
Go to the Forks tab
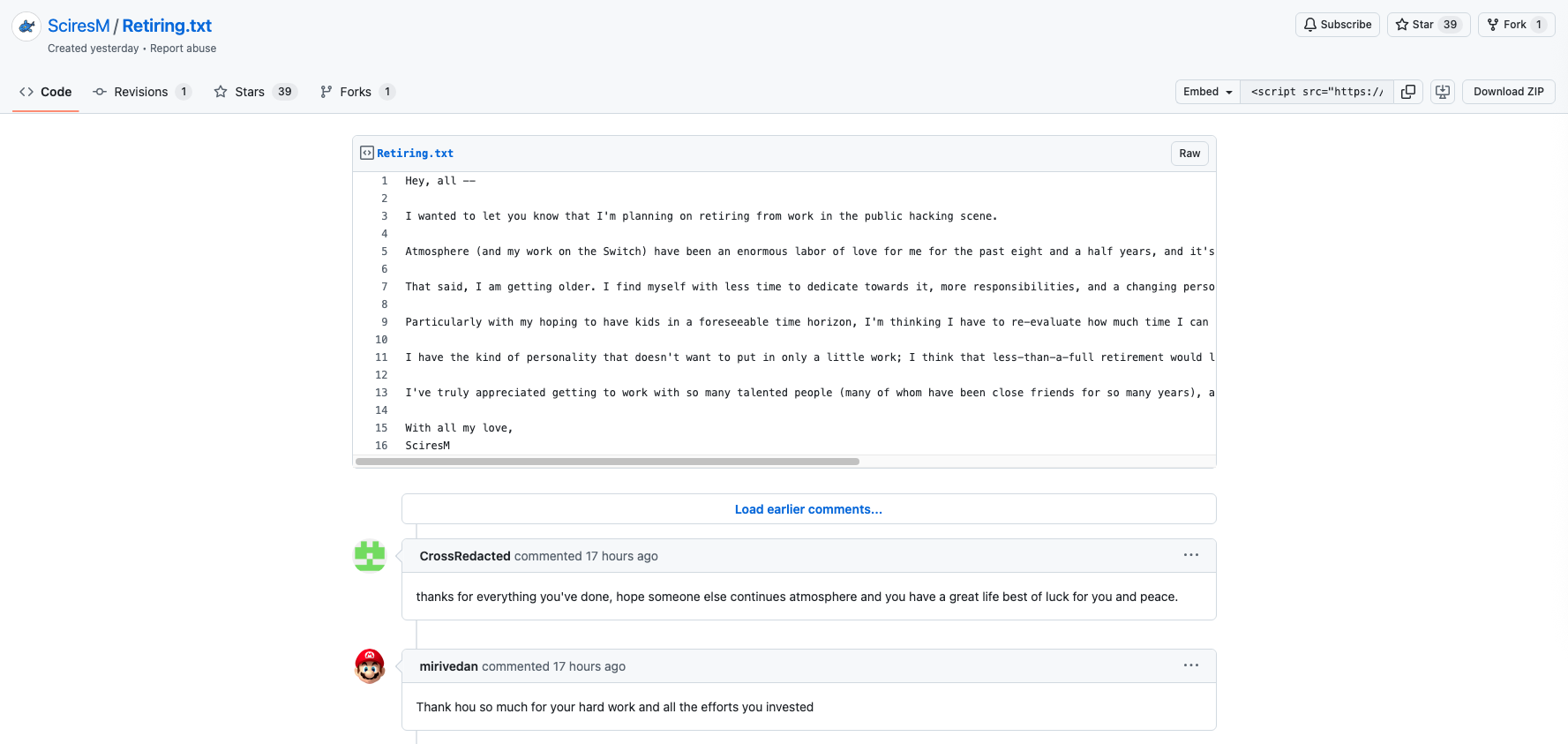[x=356, y=92]
